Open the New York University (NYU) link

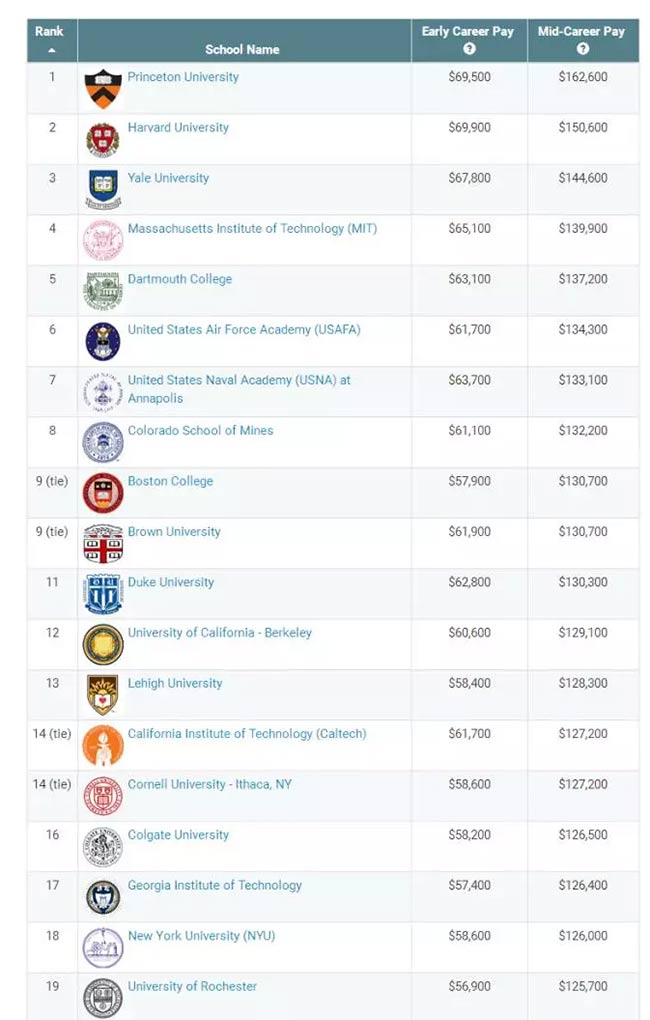[202, 936]
